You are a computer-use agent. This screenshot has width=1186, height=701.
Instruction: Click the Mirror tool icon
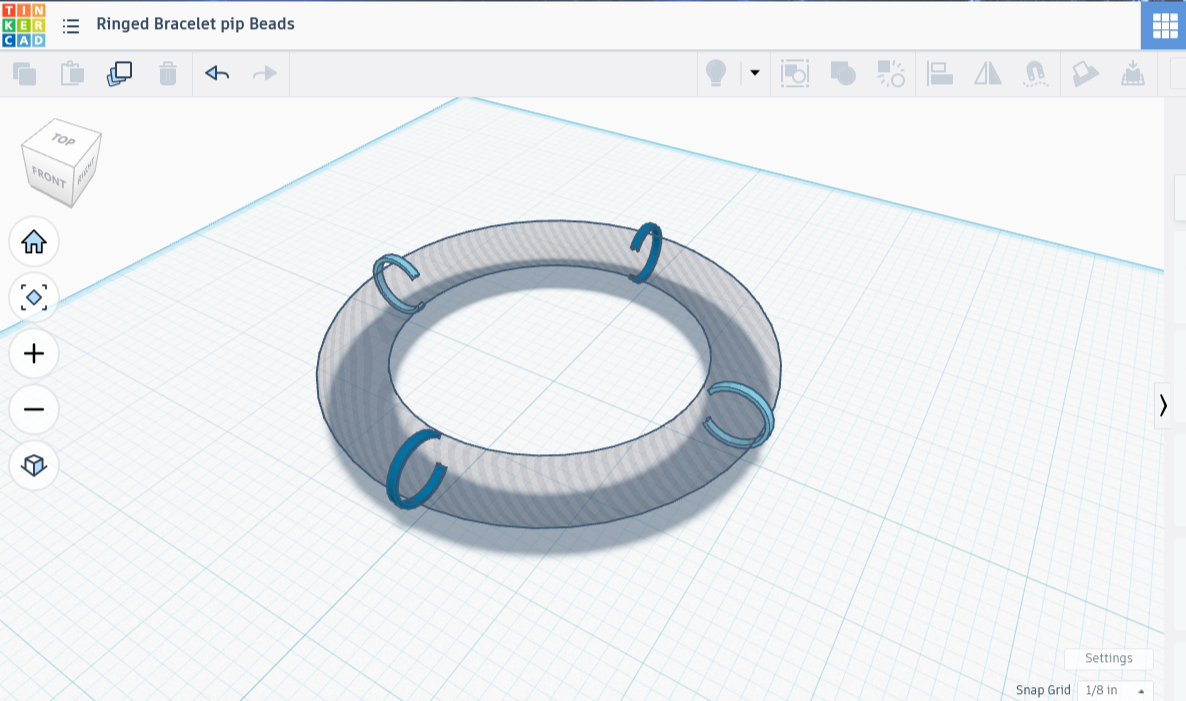tap(988, 73)
